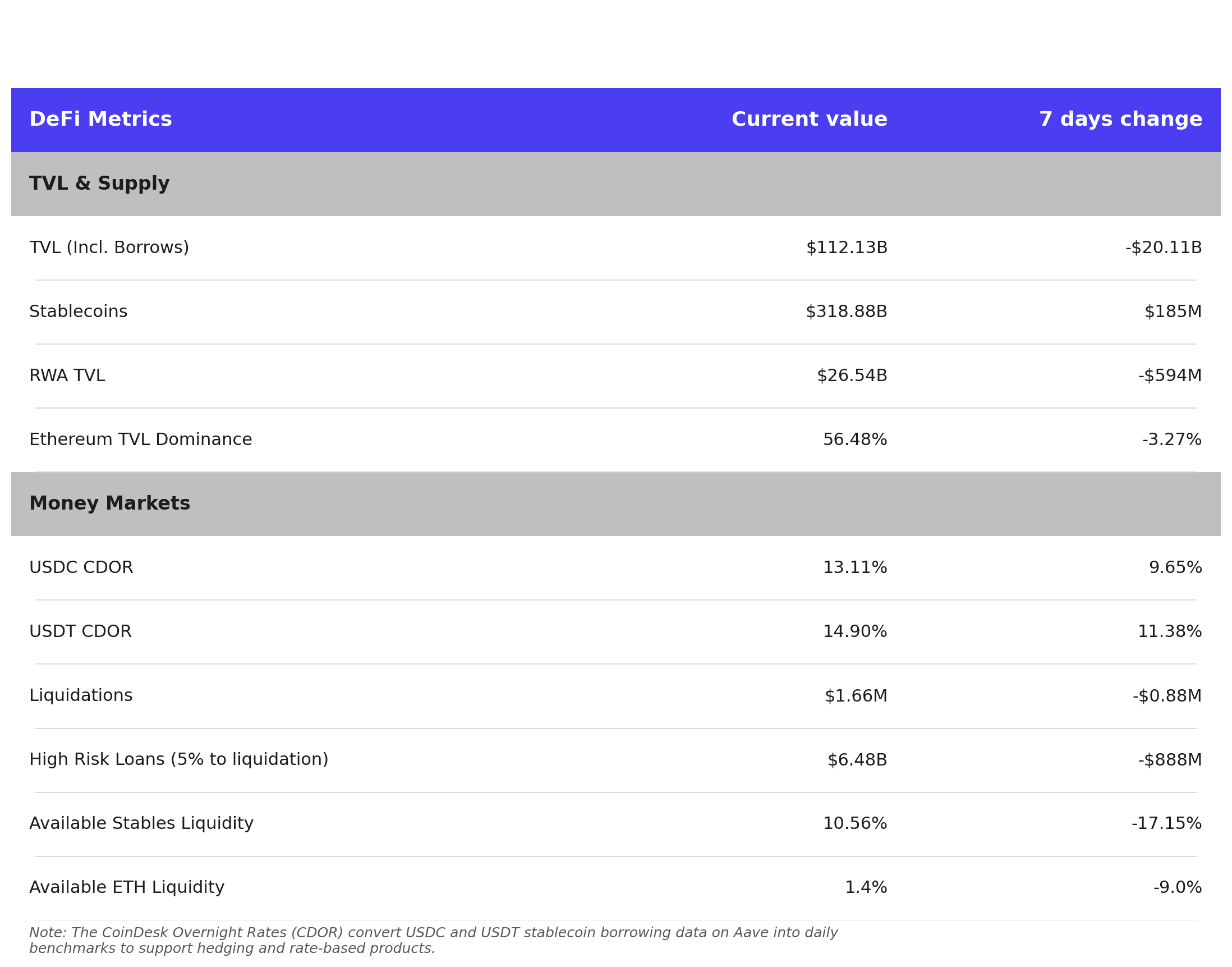Image resolution: width=1232 pixels, height=967 pixels.
Task: Click the Liquidations row label
Action: [80, 695]
